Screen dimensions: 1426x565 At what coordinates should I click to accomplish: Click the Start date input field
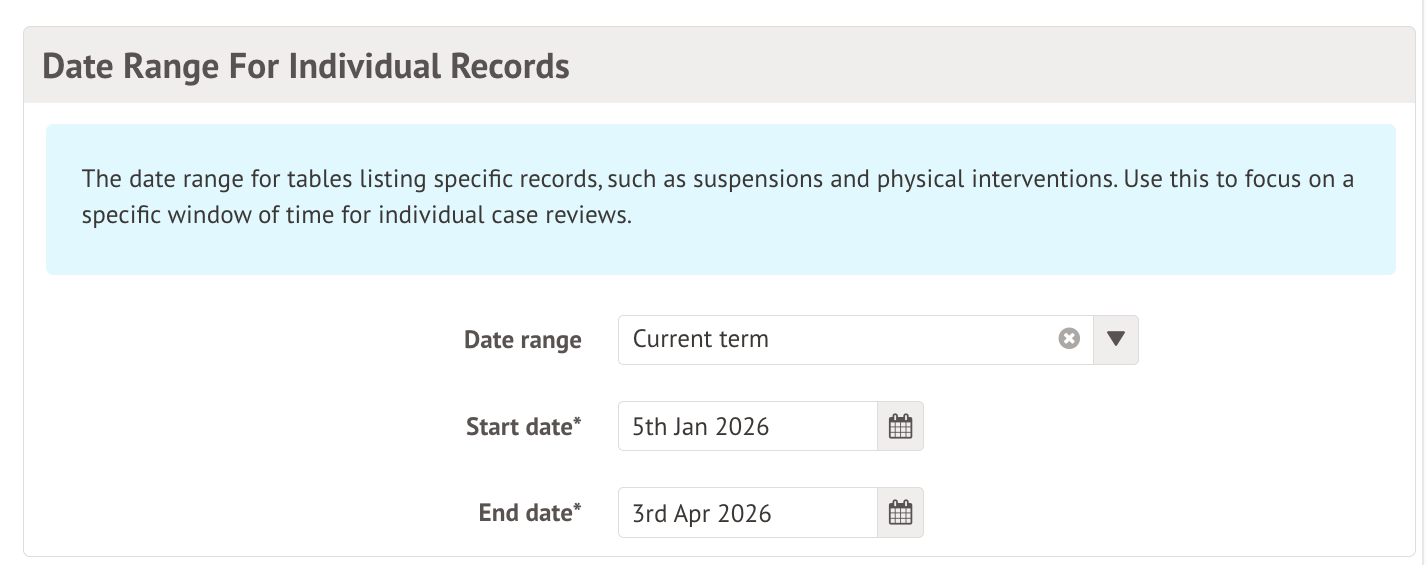coord(747,427)
